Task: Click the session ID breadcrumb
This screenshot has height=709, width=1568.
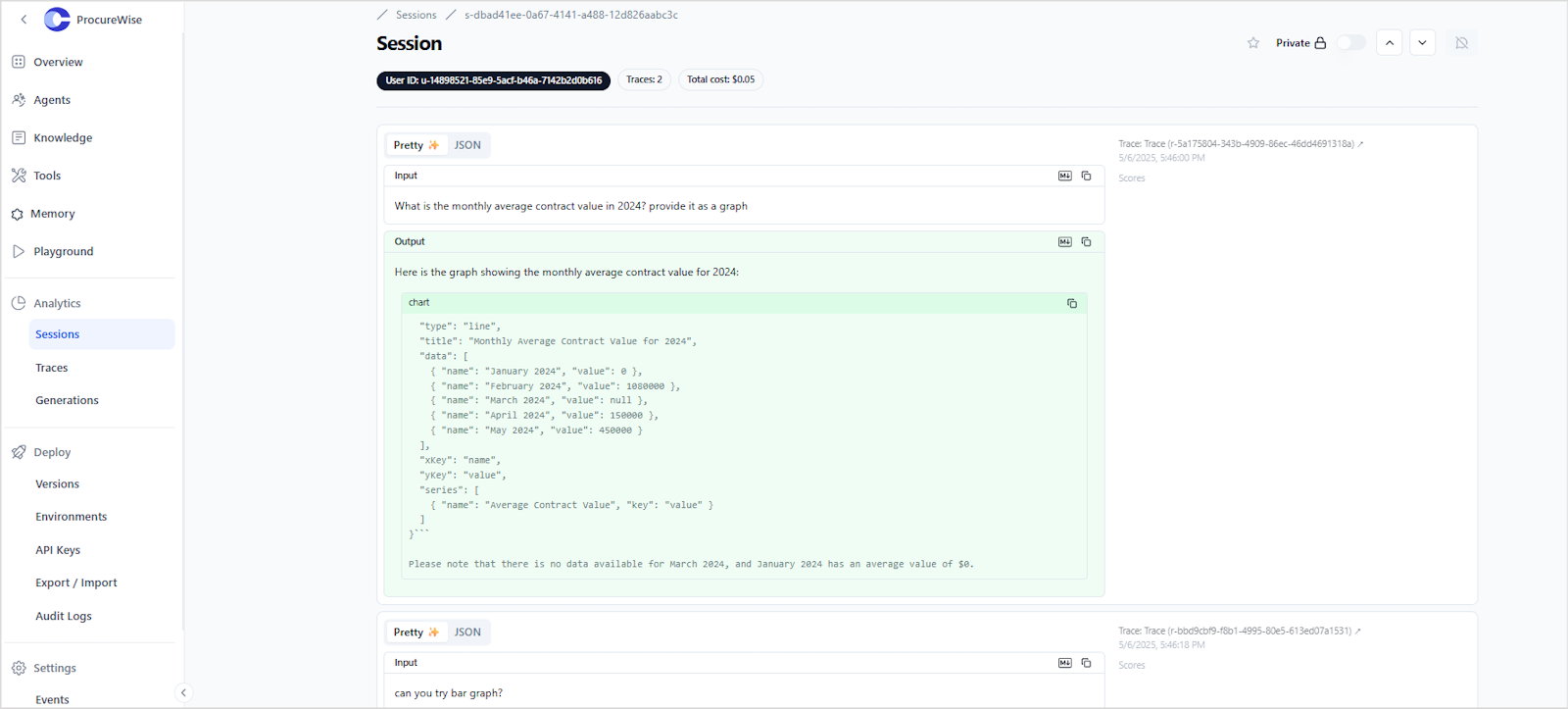Action: (571, 15)
